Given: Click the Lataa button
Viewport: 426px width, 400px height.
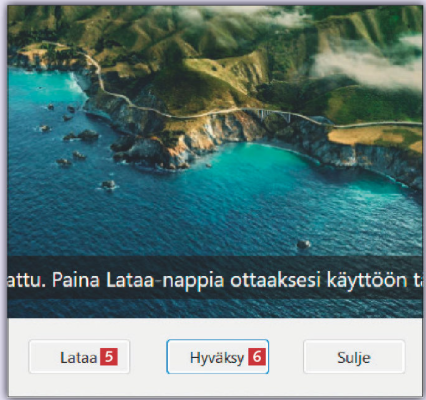Looking at the screenshot, I should [x=79, y=357].
